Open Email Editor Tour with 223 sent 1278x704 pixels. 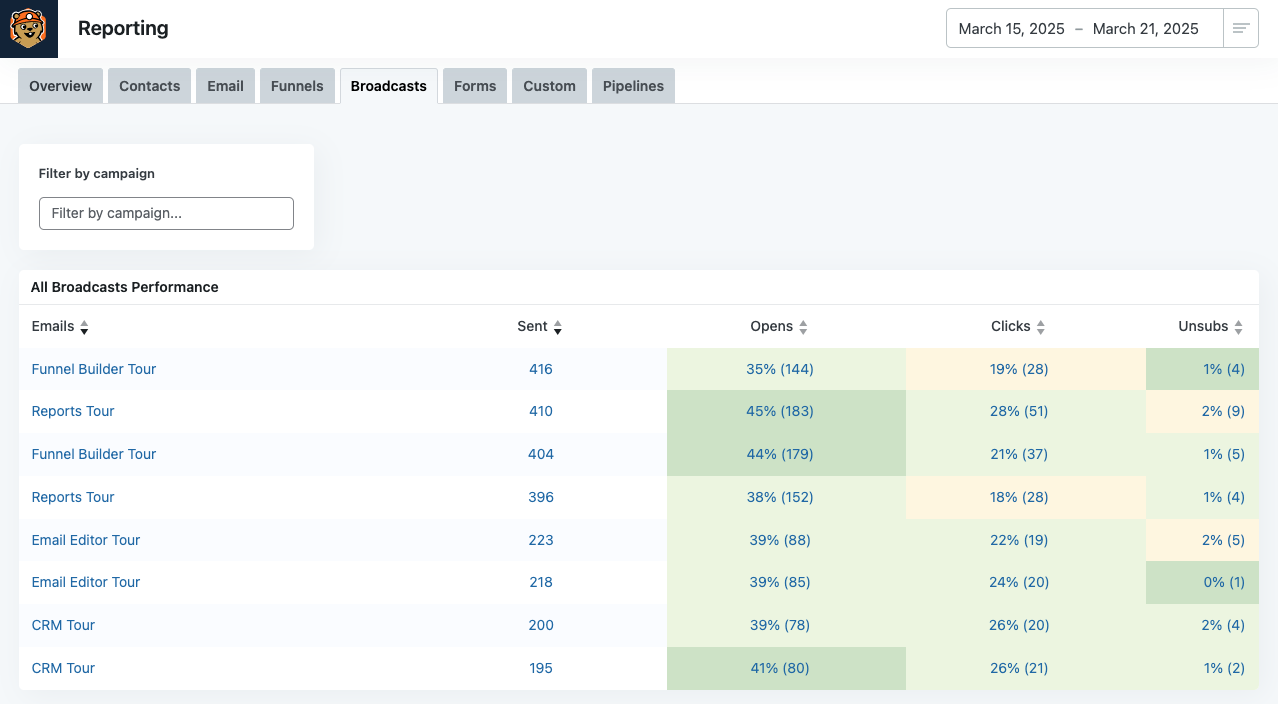[x=86, y=540]
